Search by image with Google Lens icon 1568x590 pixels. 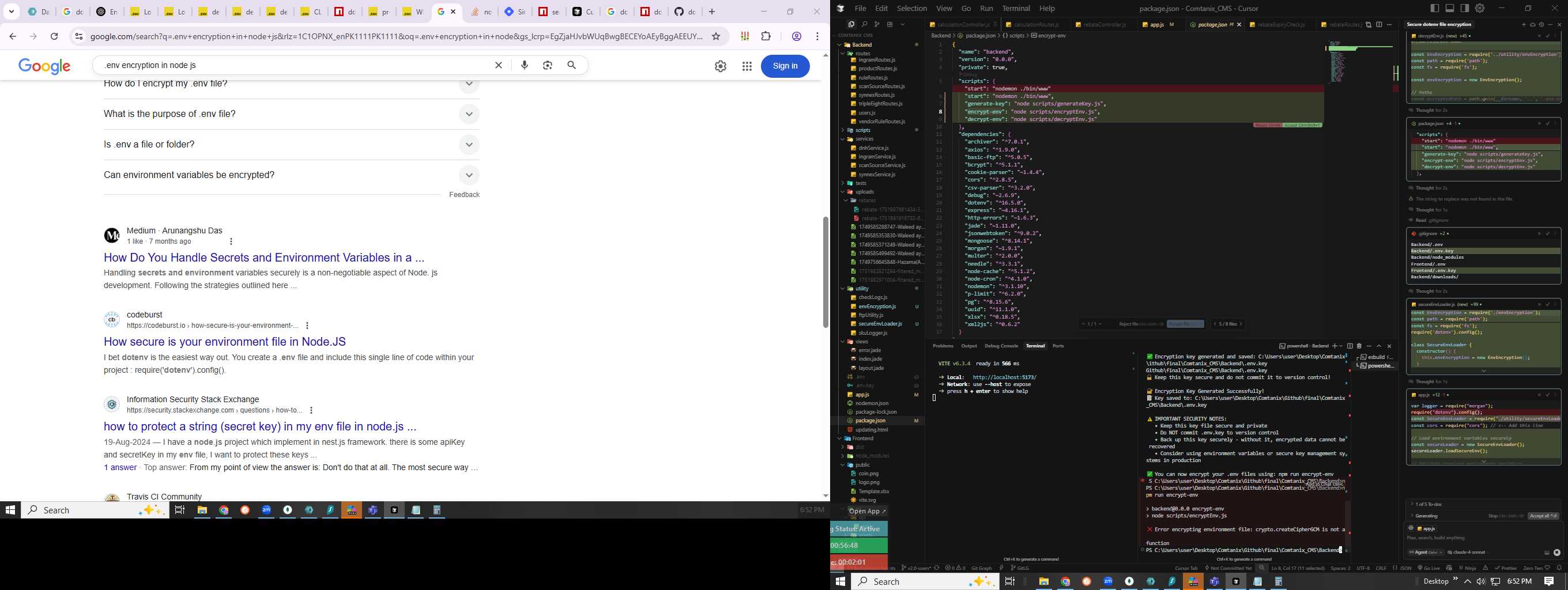548,65
